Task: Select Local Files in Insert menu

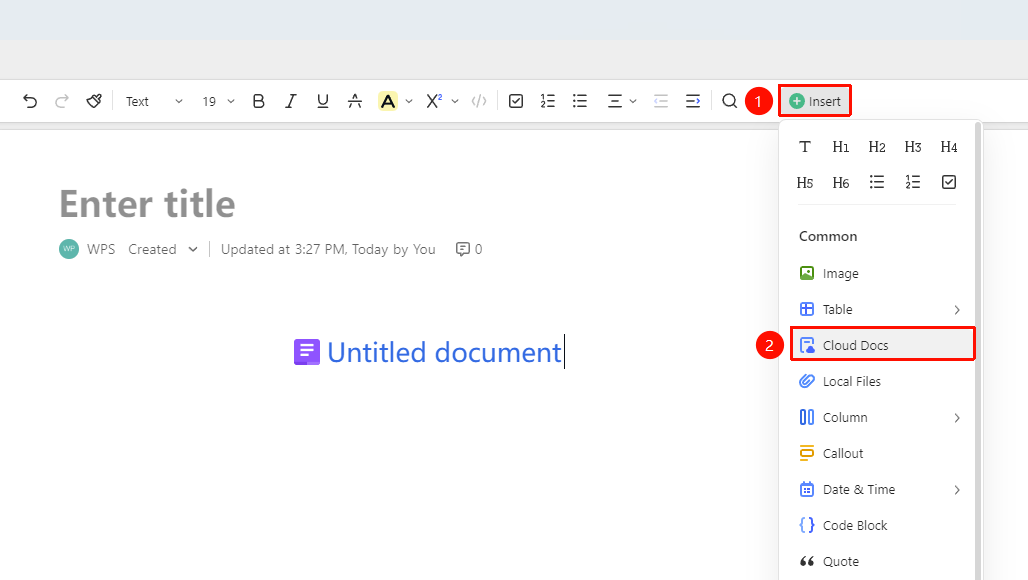Action: [882, 381]
